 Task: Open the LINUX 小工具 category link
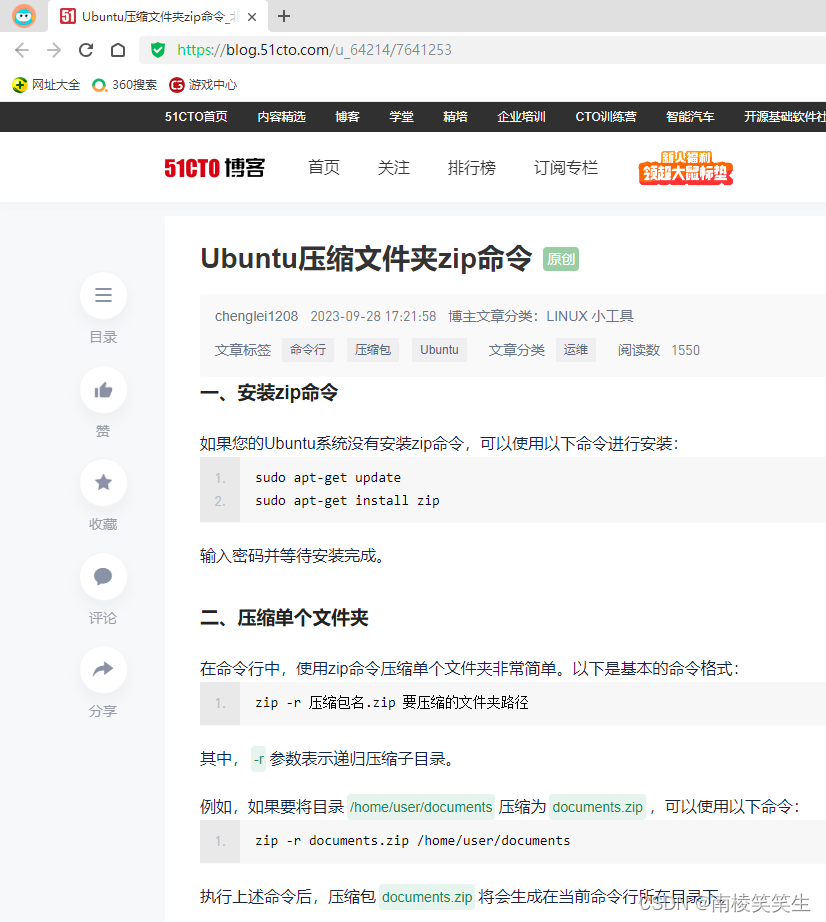590,316
